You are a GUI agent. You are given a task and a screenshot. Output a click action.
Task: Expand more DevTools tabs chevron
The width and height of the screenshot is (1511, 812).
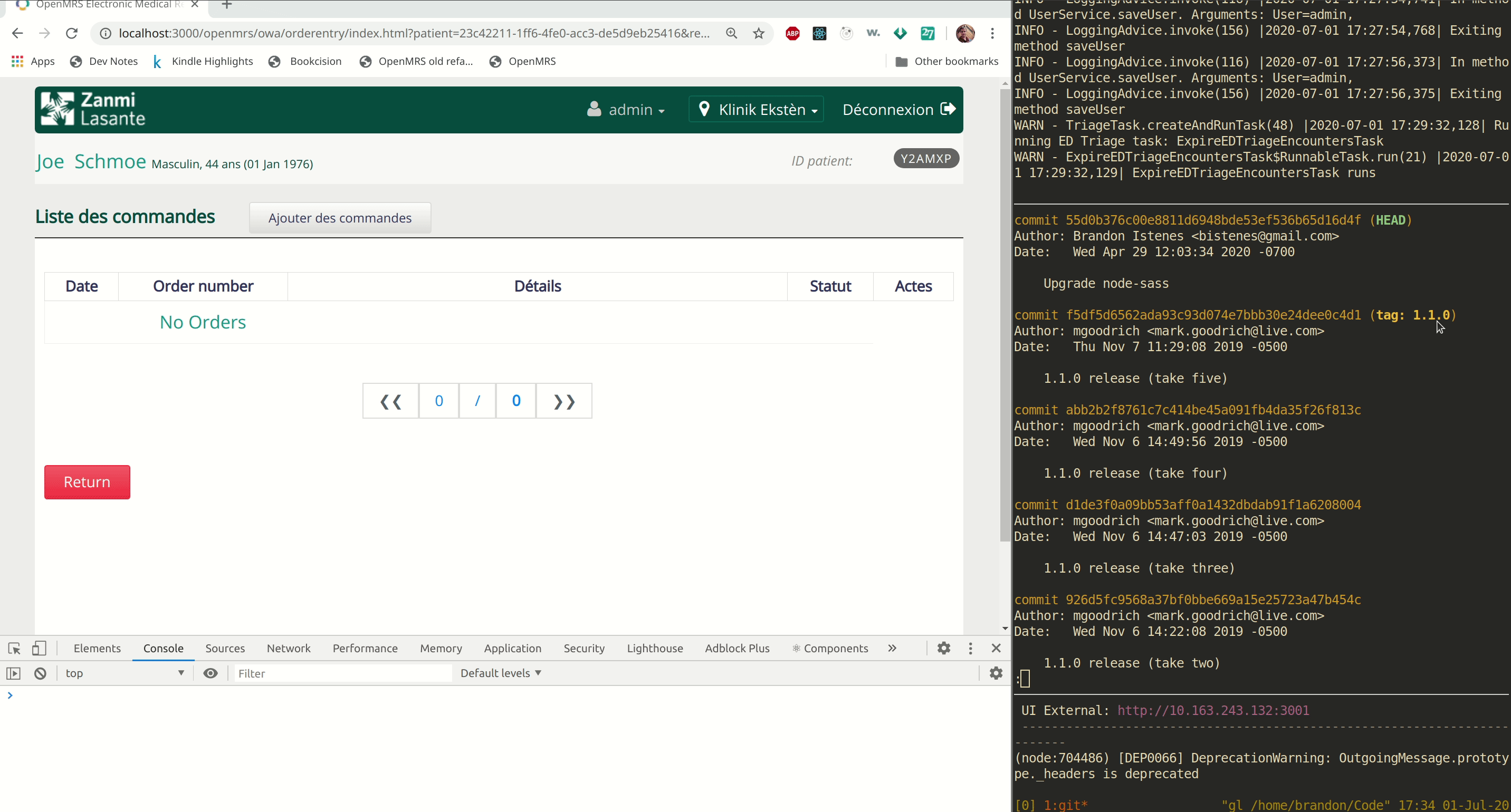pyautogui.click(x=892, y=649)
